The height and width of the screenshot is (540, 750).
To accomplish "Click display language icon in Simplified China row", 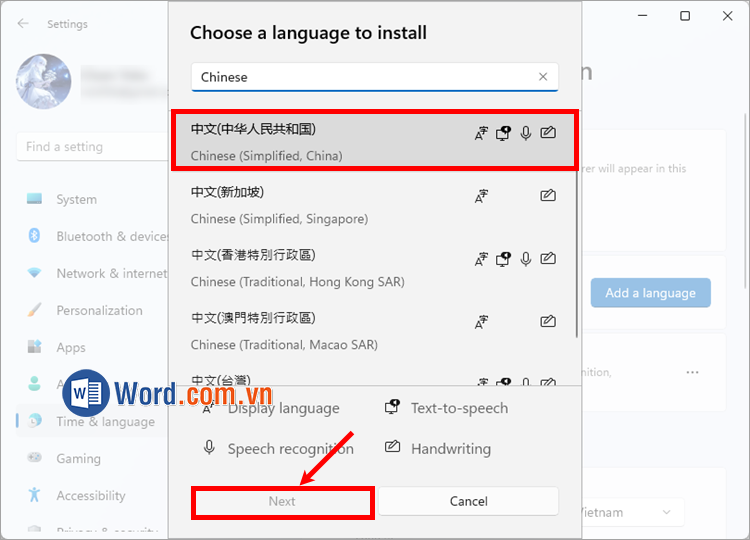I will point(481,133).
